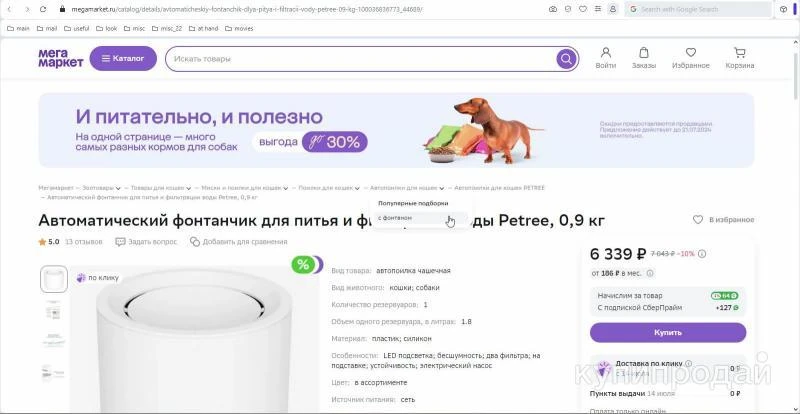The image size is (800, 414).
Task: Reload the page with browser refresh icon
Action: [43, 9]
